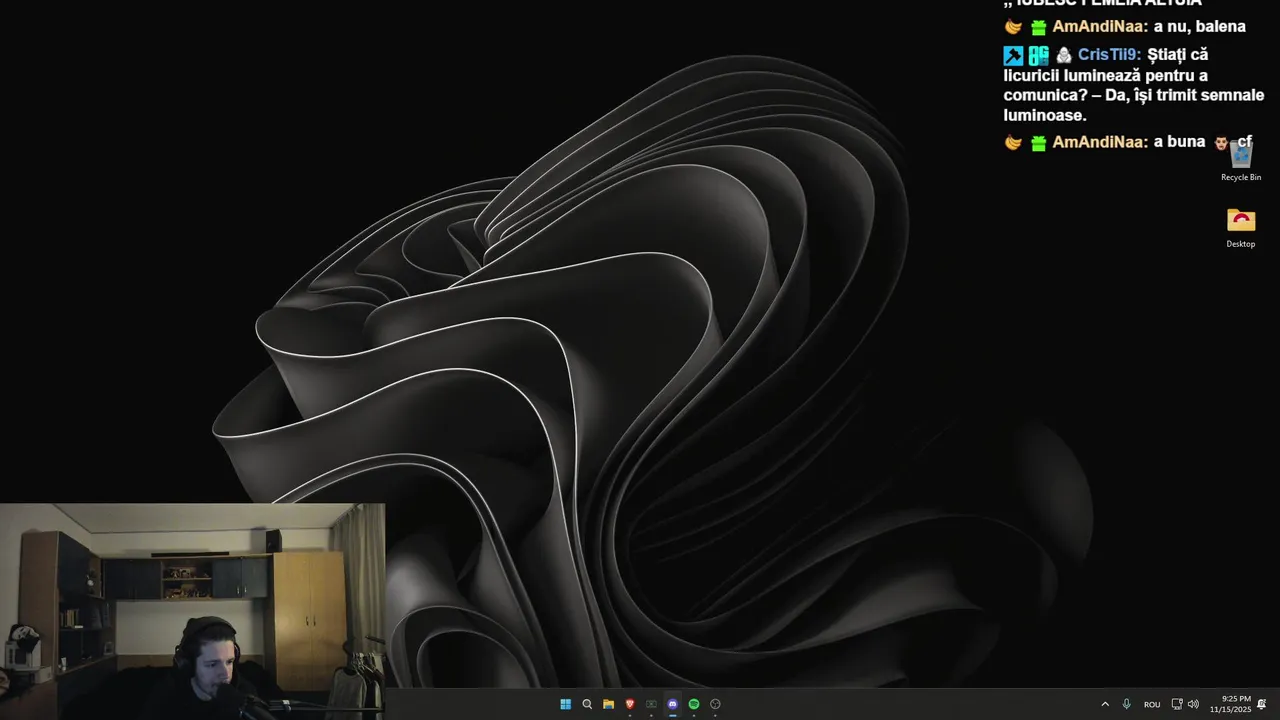Select the Desktop folder shortcut
This screenshot has height=720, width=1280.
(1241, 228)
